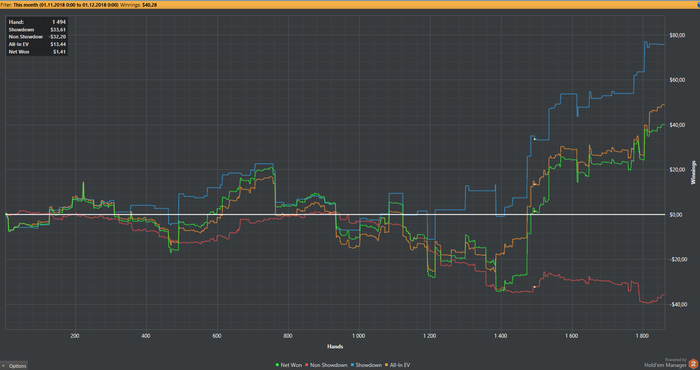Screen dimensions: 700x370
Task: Click the 'Hands' x-axis title
Action: coord(335,347)
